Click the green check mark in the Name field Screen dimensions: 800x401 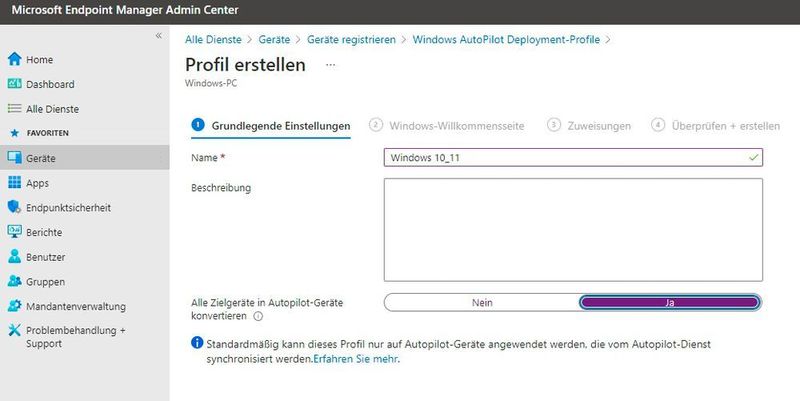[x=754, y=158]
